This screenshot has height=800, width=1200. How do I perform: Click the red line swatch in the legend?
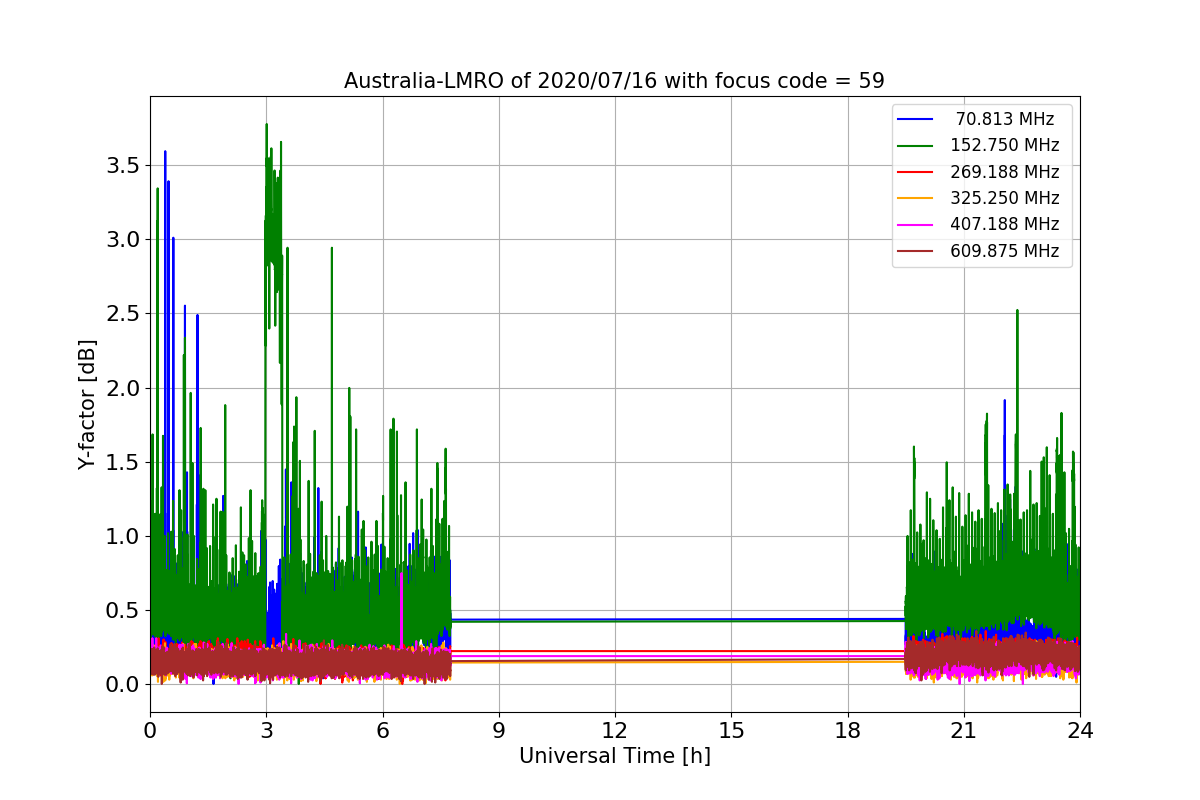coord(916,172)
